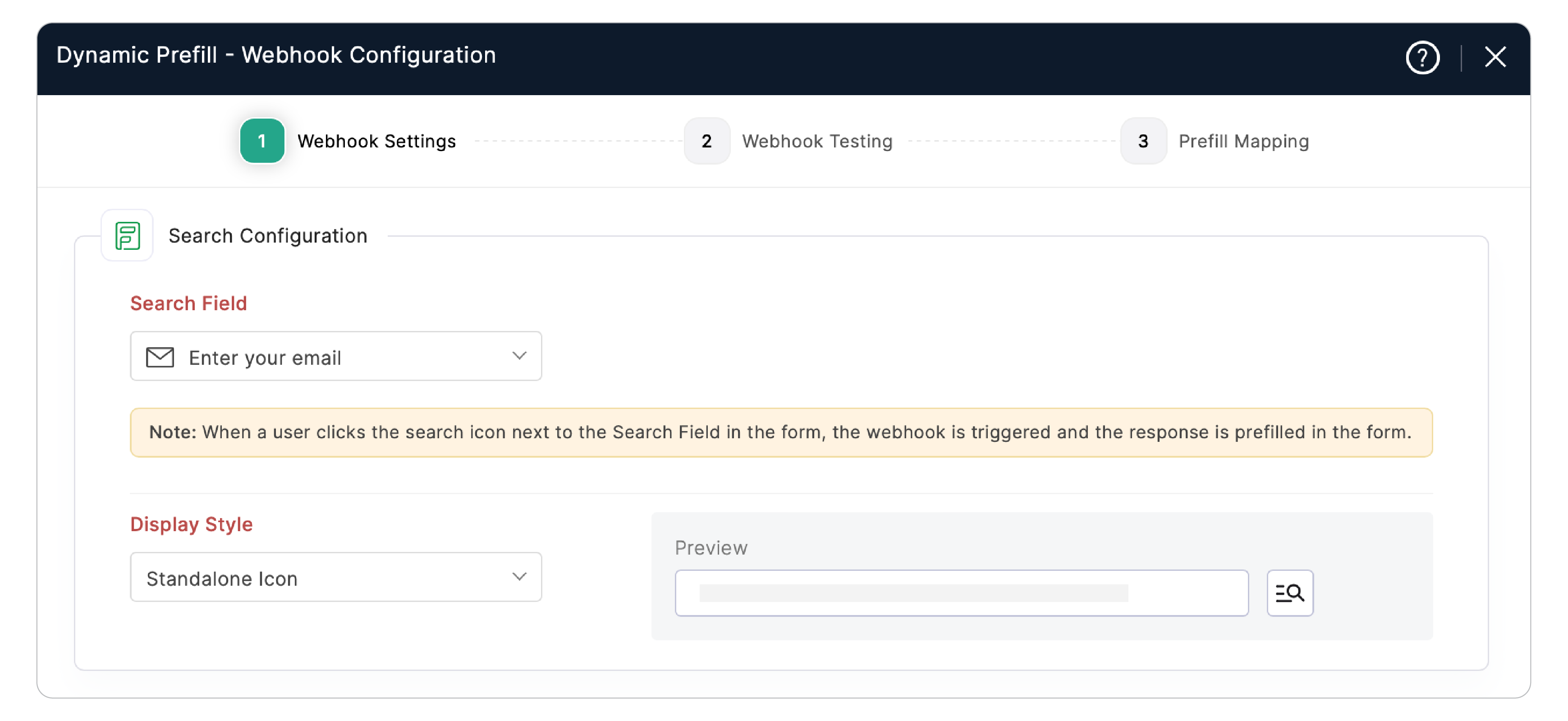Open the Search Field dropdown
This screenshot has height=721, width=1568.
pyautogui.click(x=335, y=357)
